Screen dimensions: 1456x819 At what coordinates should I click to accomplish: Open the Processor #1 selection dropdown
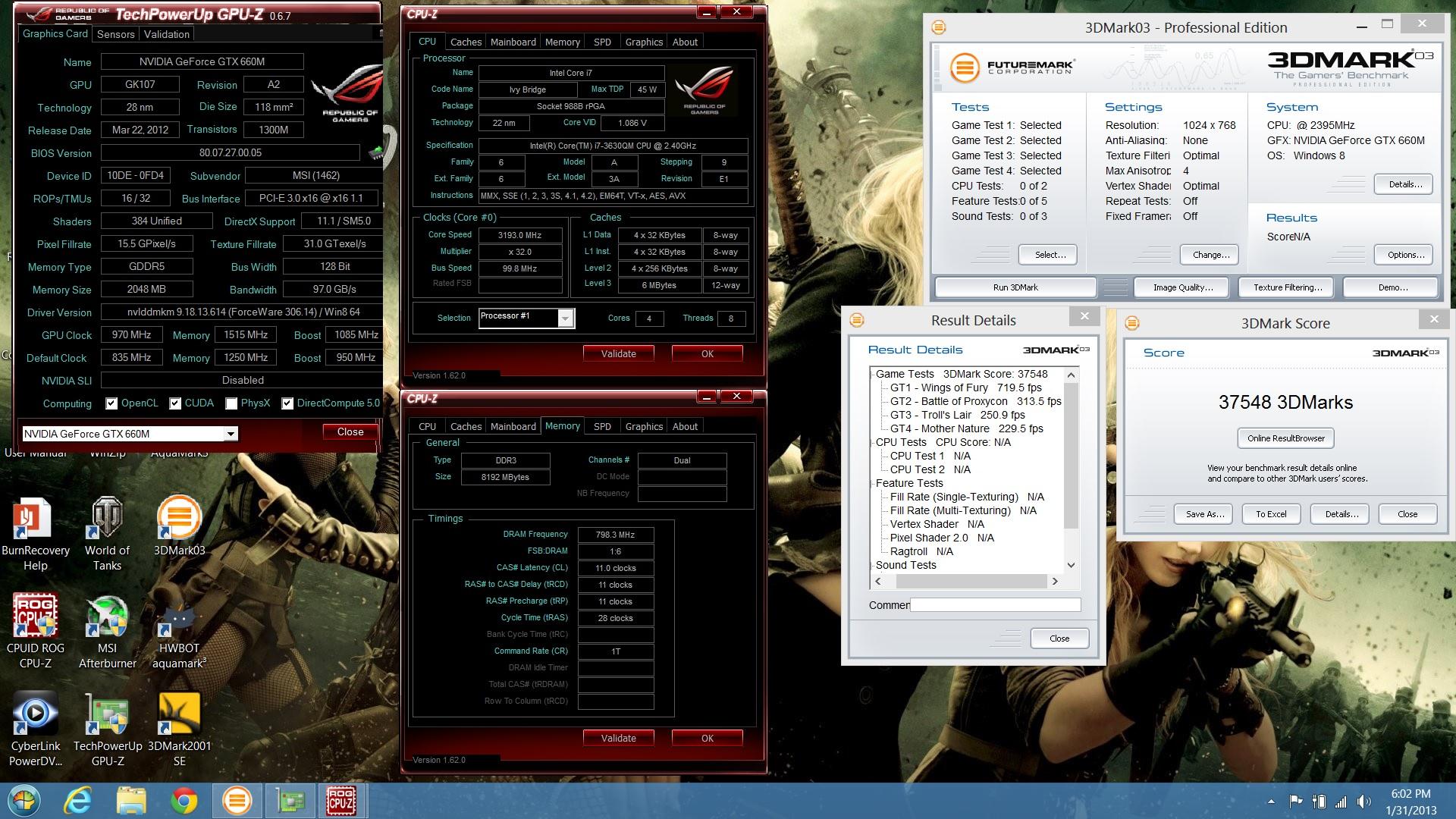566,318
